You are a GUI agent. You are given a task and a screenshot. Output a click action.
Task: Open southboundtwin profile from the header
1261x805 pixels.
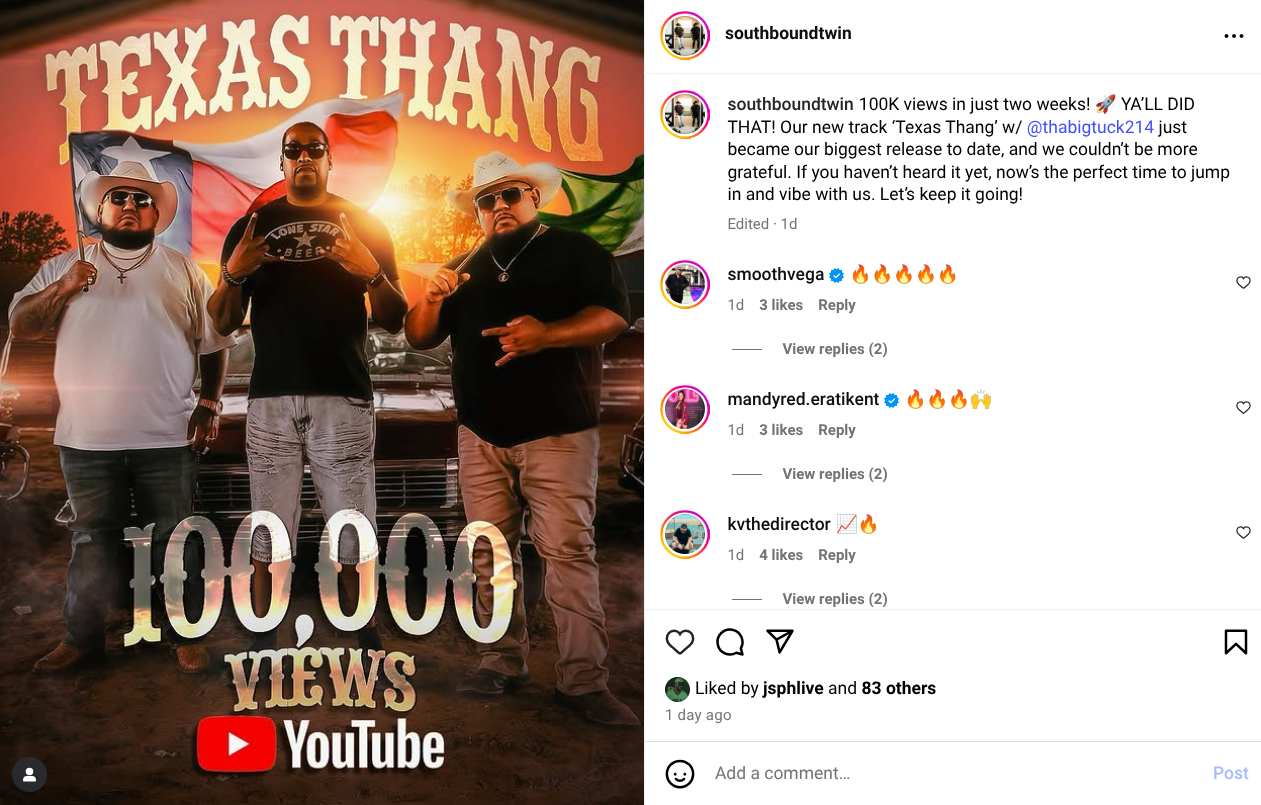click(788, 33)
